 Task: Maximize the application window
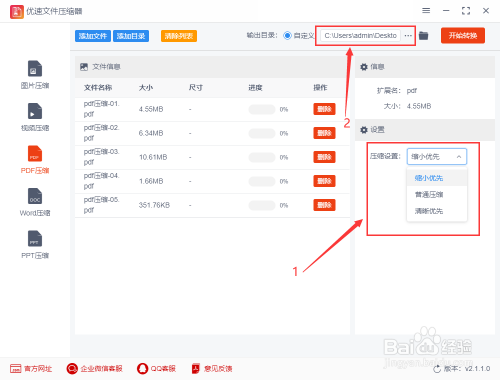click(x=466, y=11)
